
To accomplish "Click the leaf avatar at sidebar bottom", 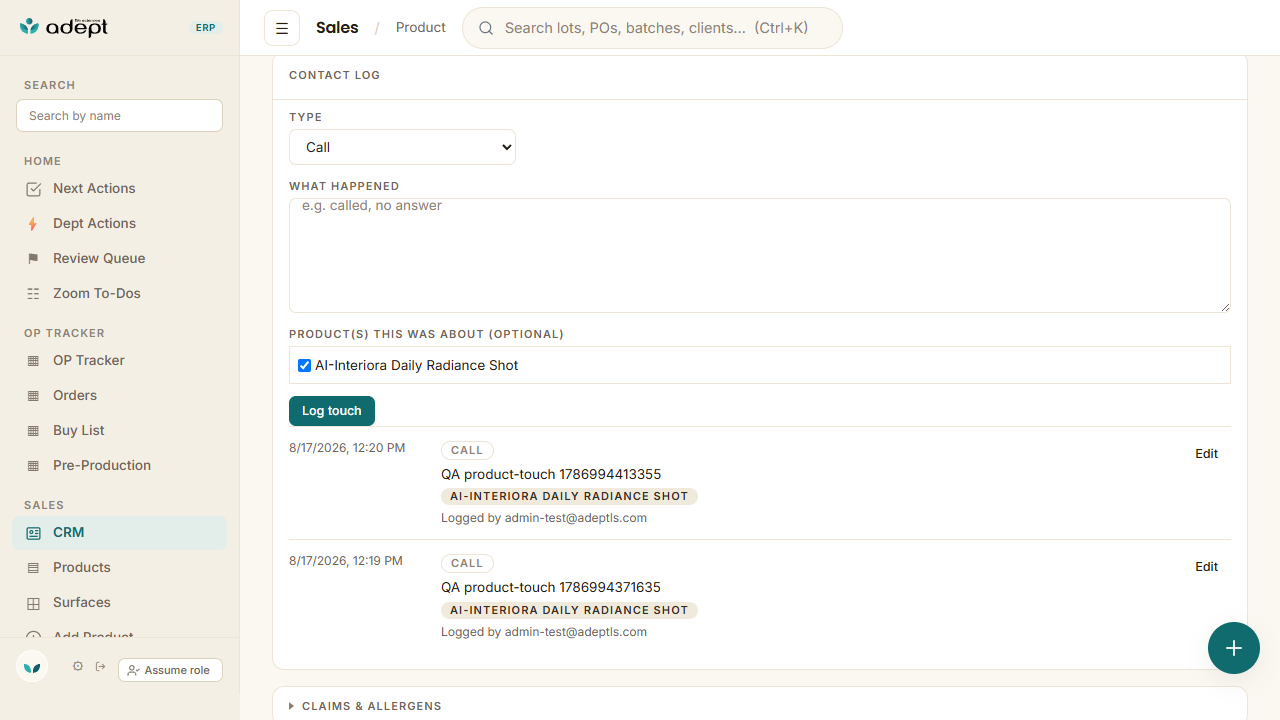I will 32,666.
